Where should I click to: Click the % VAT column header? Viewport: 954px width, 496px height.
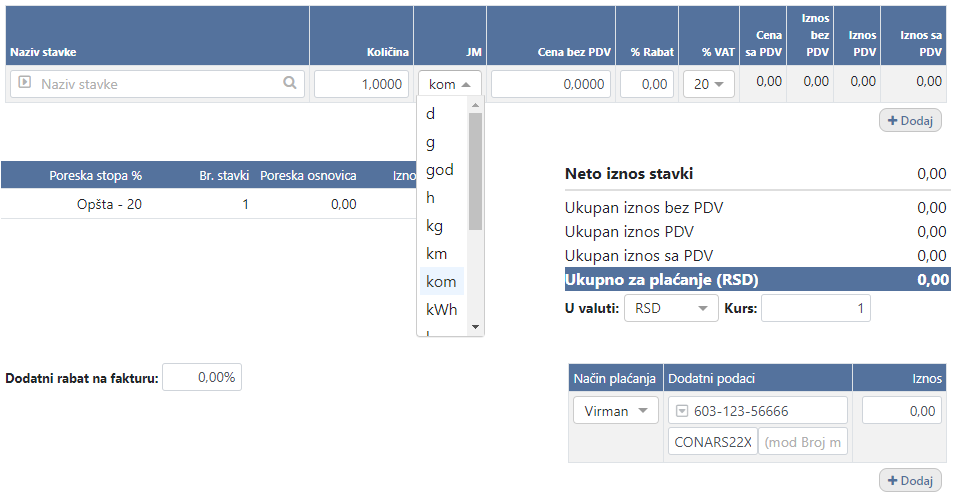(709, 36)
